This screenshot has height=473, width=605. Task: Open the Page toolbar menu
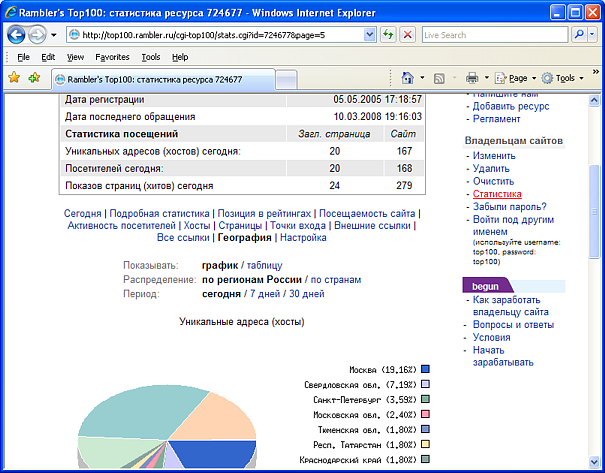(x=515, y=78)
